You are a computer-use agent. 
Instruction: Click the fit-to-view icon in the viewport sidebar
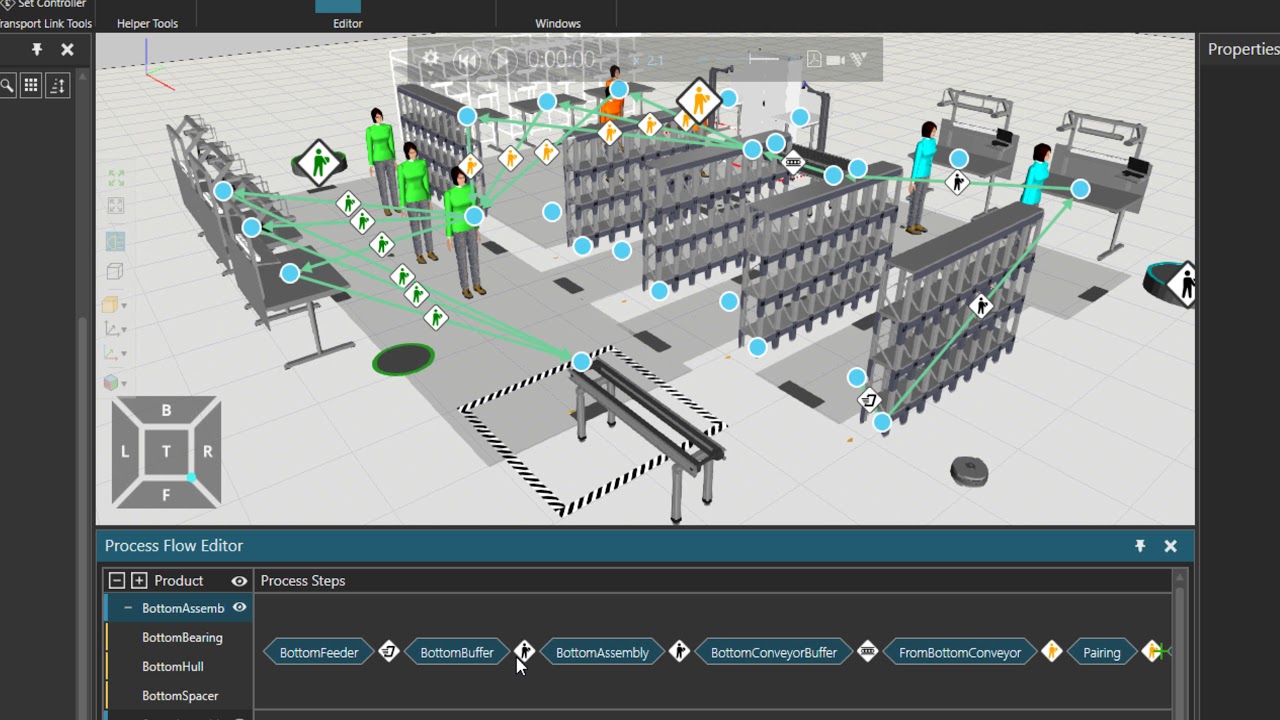pos(115,178)
